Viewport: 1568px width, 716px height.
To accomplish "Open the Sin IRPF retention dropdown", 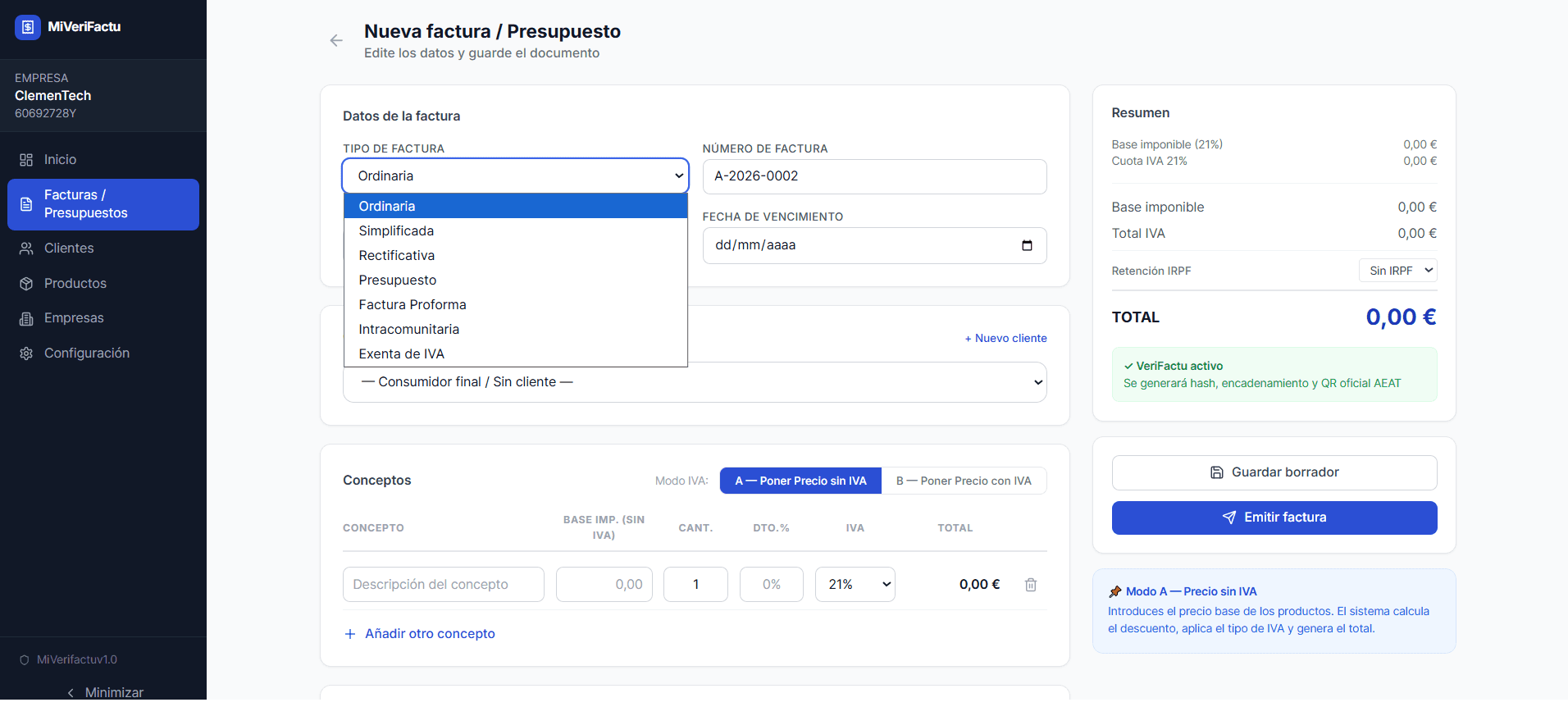I will pyautogui.click(x=1398, y=271).
